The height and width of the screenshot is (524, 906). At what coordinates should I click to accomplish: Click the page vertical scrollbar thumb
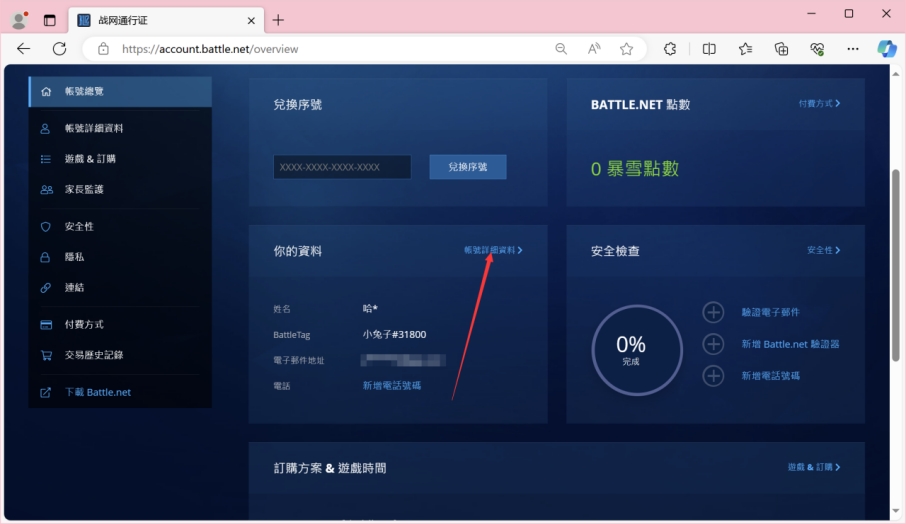tap(896, 265)
